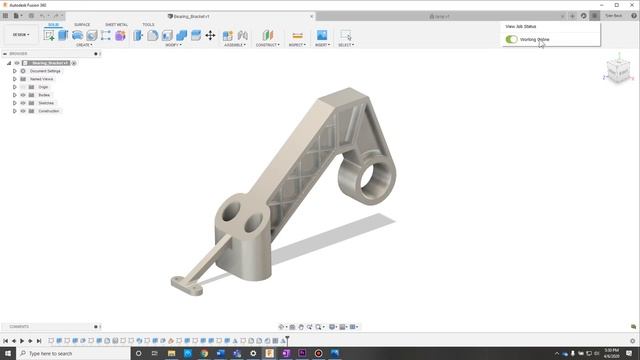Screen dimensions: 640x360
Task: Switch to the Solid tab
Action: point(53,24)
